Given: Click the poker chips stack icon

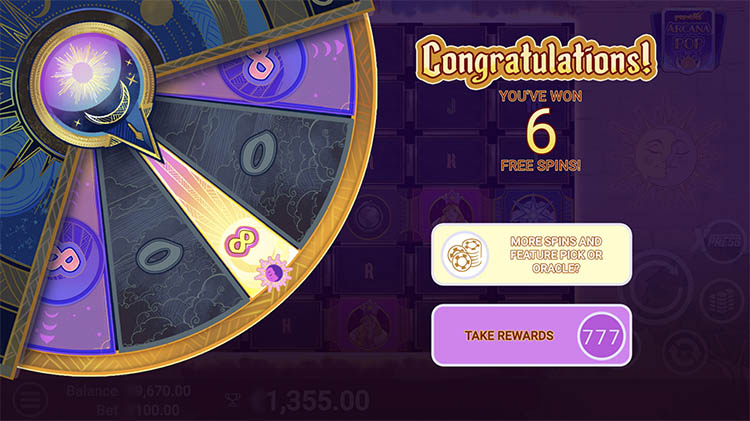Looking at the screenshot, I should (x=464, y=255).
